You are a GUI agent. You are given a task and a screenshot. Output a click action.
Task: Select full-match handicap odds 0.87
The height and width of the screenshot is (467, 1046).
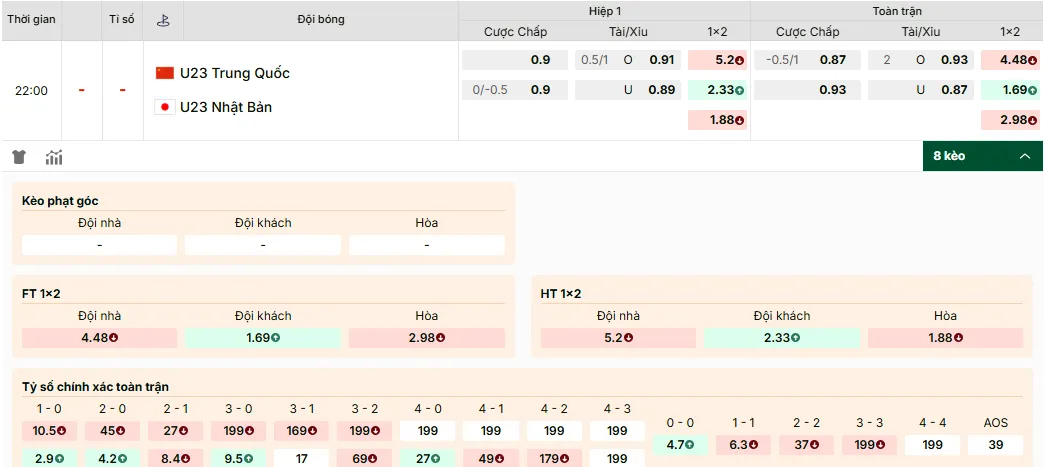(832, 60)
